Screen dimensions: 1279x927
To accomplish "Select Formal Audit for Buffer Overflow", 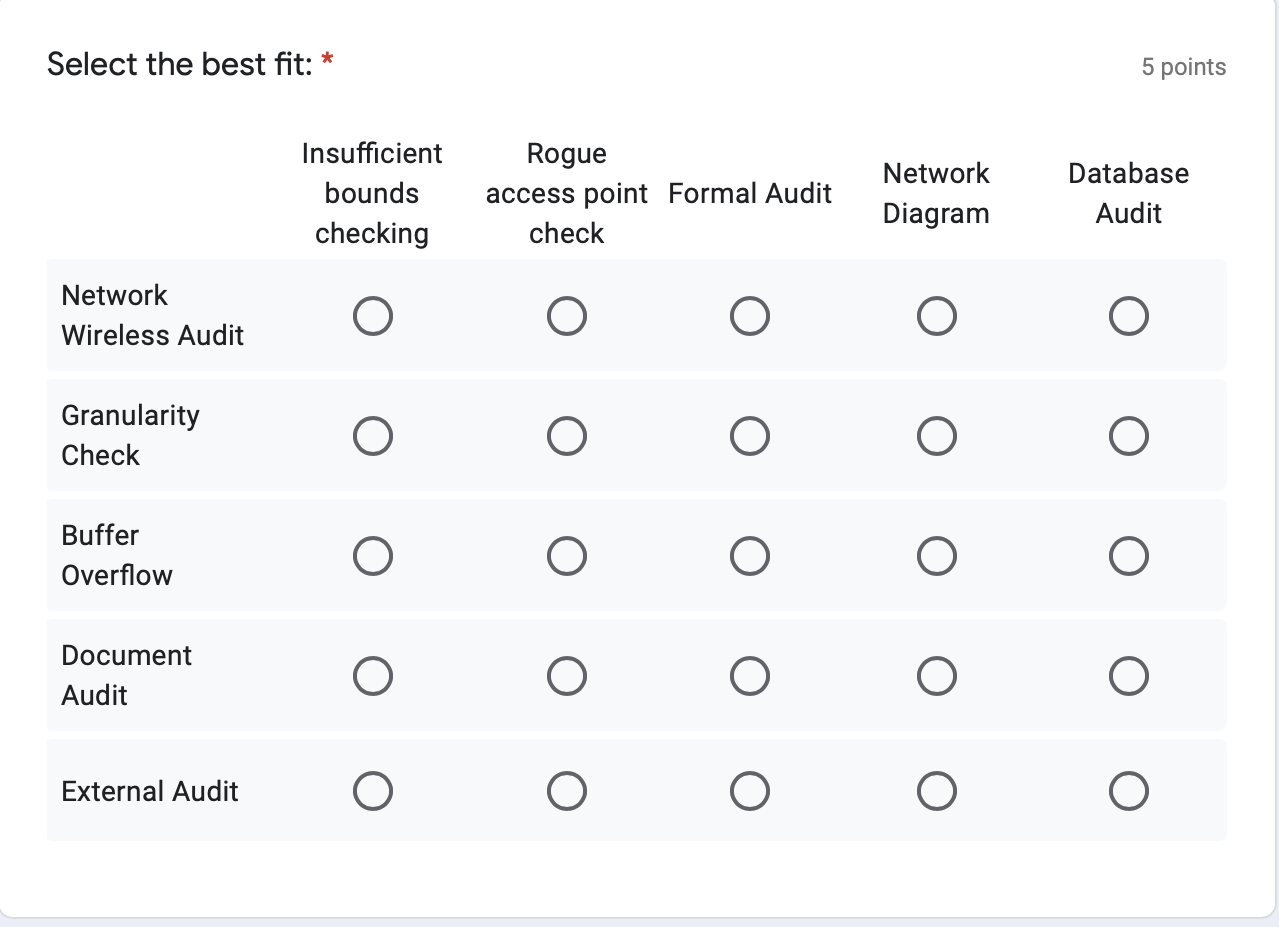I will point(750,555).
